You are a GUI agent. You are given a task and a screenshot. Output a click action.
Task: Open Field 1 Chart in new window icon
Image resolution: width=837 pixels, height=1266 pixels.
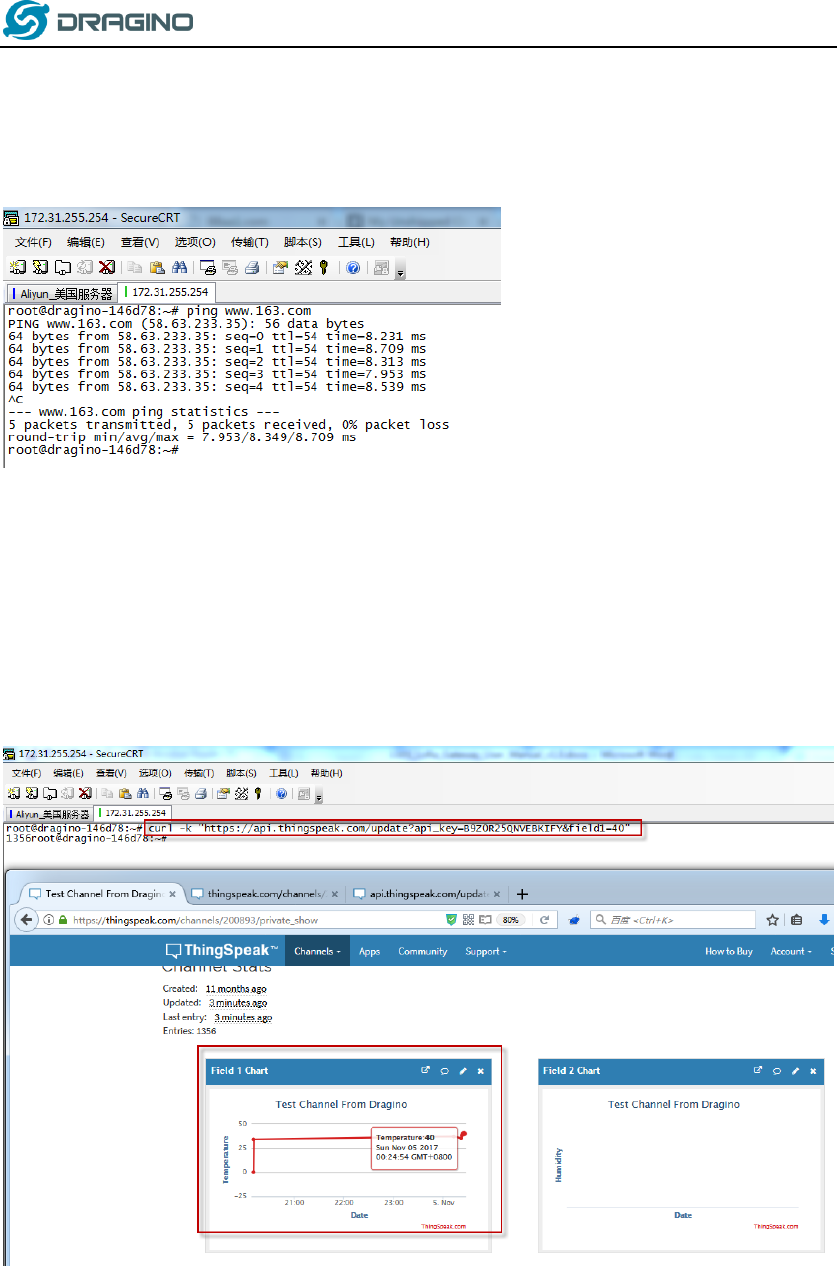(x=426, y=1070)
